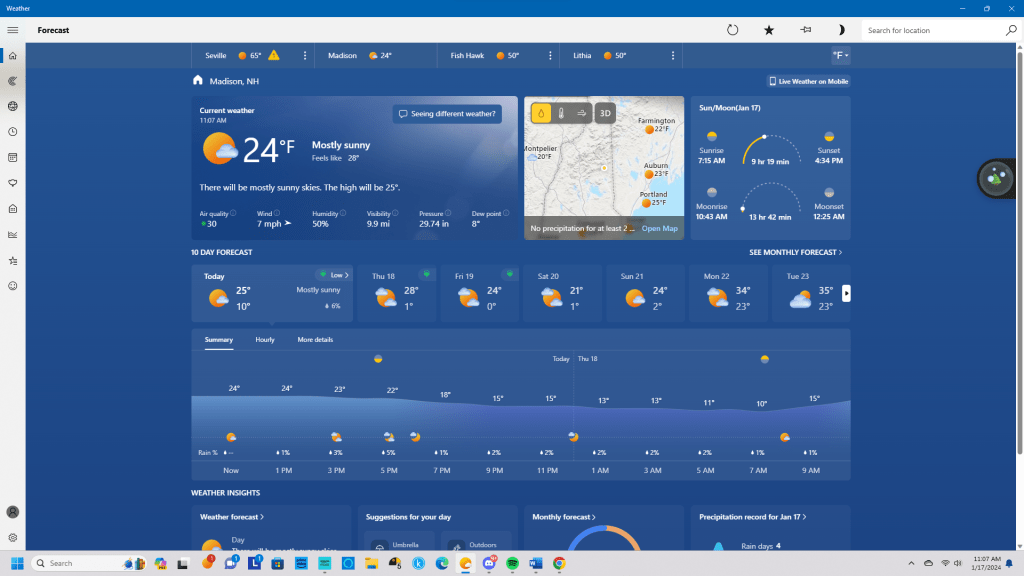
Task: Open Settings gear in left sidebar
Action: (13, 537)
